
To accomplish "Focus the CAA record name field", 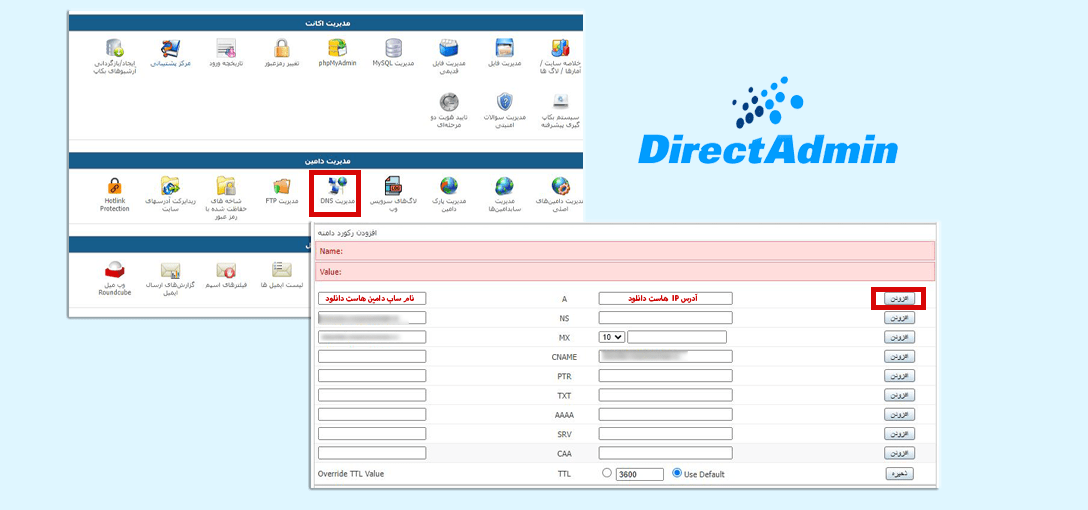I will click(x=372, y=452).
